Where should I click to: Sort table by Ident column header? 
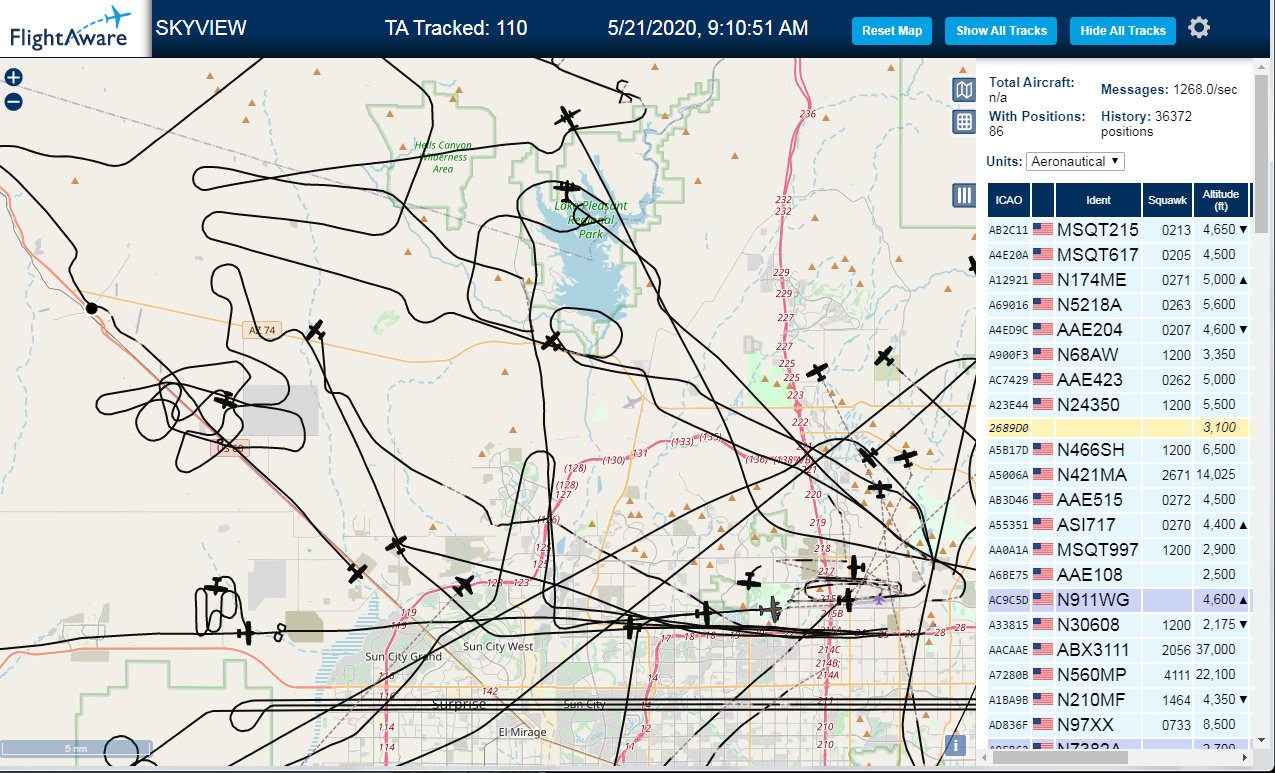point(1098,200)
